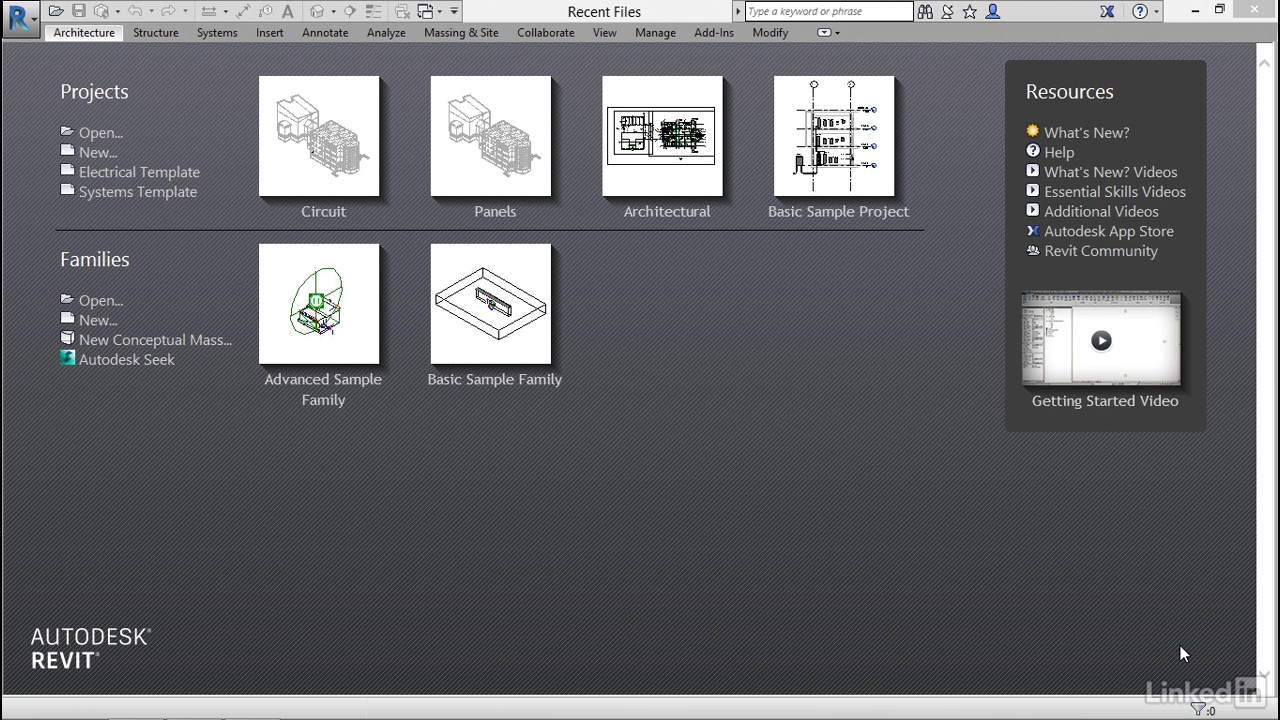Click the keyword search input field
This screenshot has height=720, width=1280.
click(x=829, y=12)
